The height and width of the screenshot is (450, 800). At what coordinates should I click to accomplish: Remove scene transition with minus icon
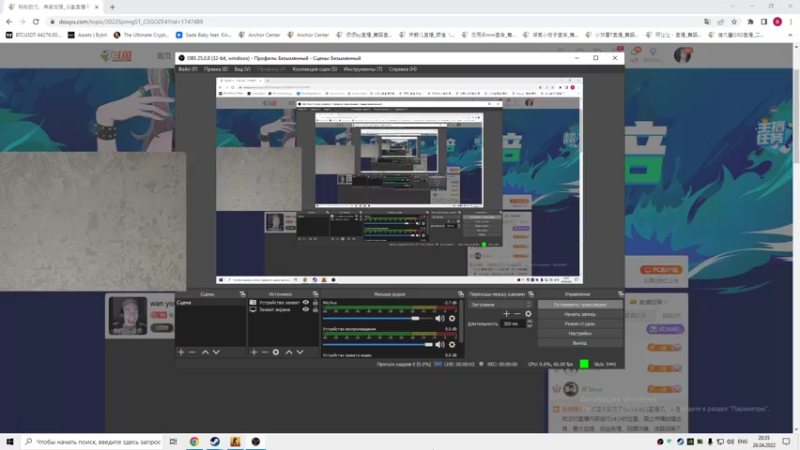[517, 314]
